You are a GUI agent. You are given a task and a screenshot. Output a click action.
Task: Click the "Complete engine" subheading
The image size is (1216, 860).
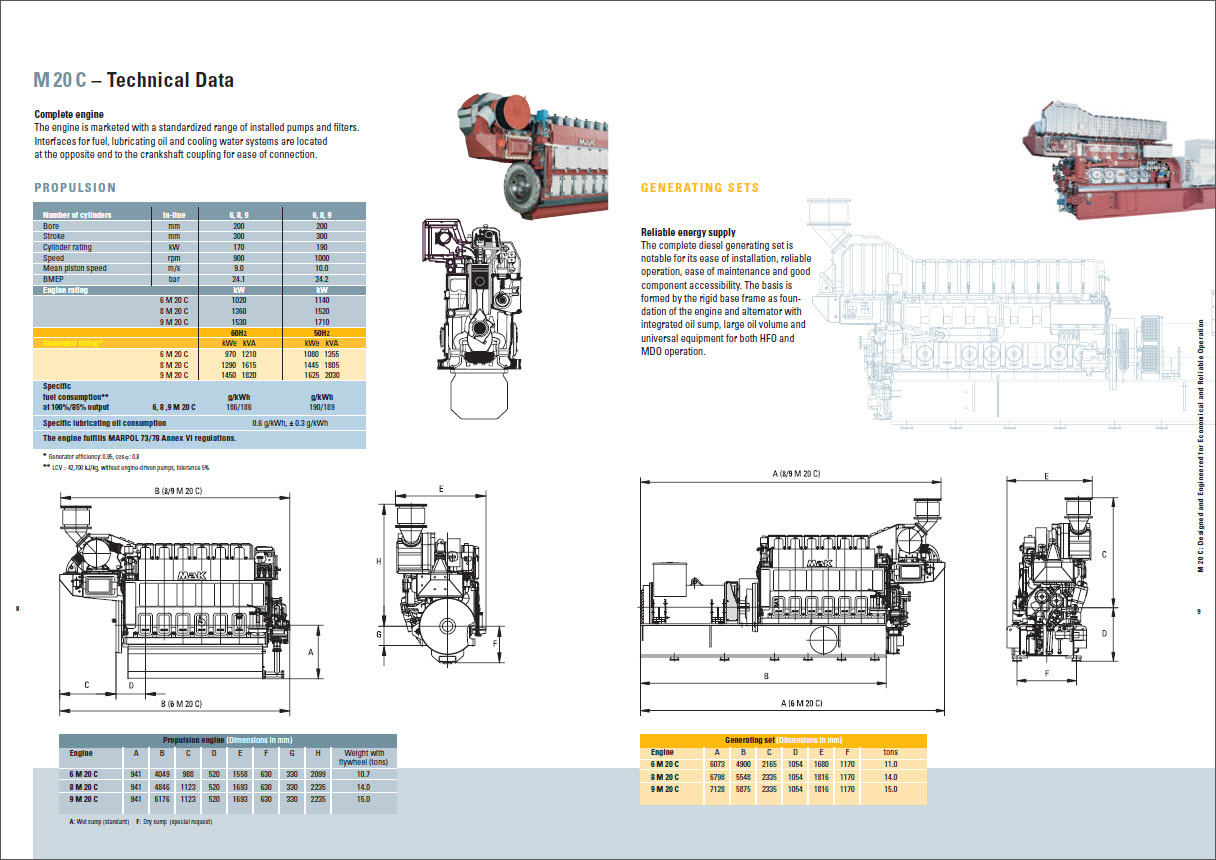[x=69, y=115]
